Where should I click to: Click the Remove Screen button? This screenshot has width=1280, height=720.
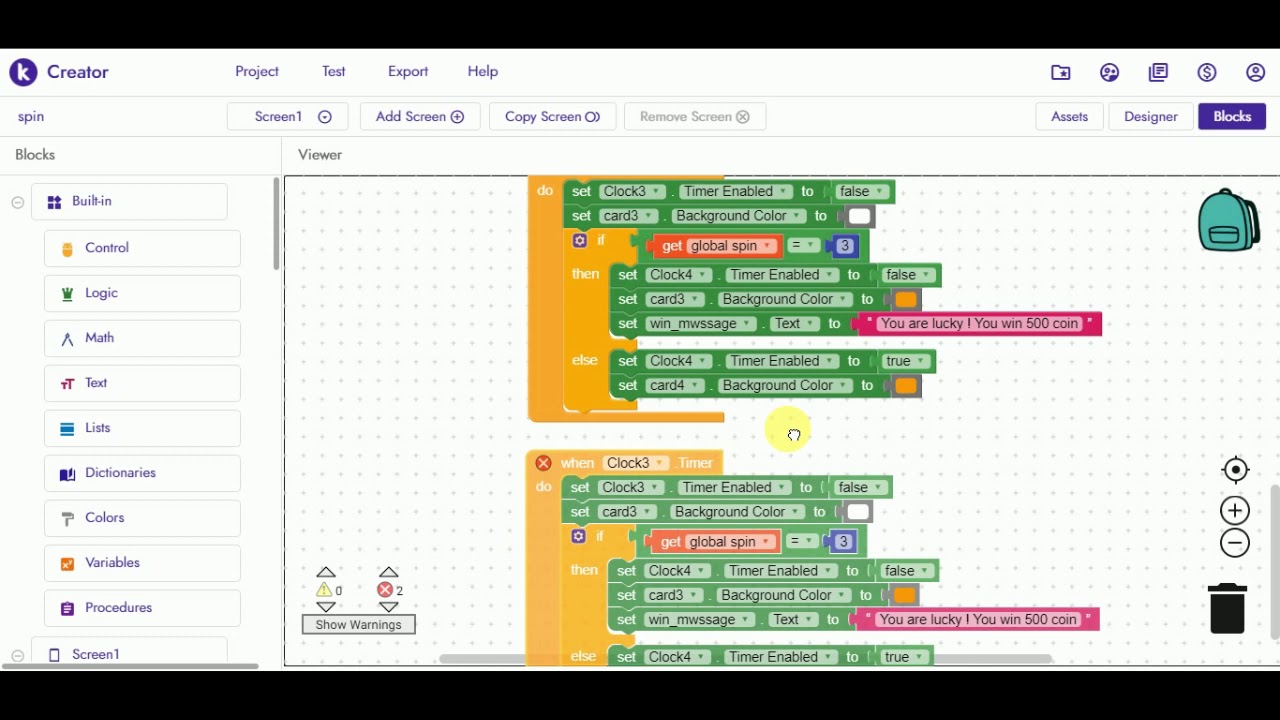pyautogui.click(x=695, y=117)
